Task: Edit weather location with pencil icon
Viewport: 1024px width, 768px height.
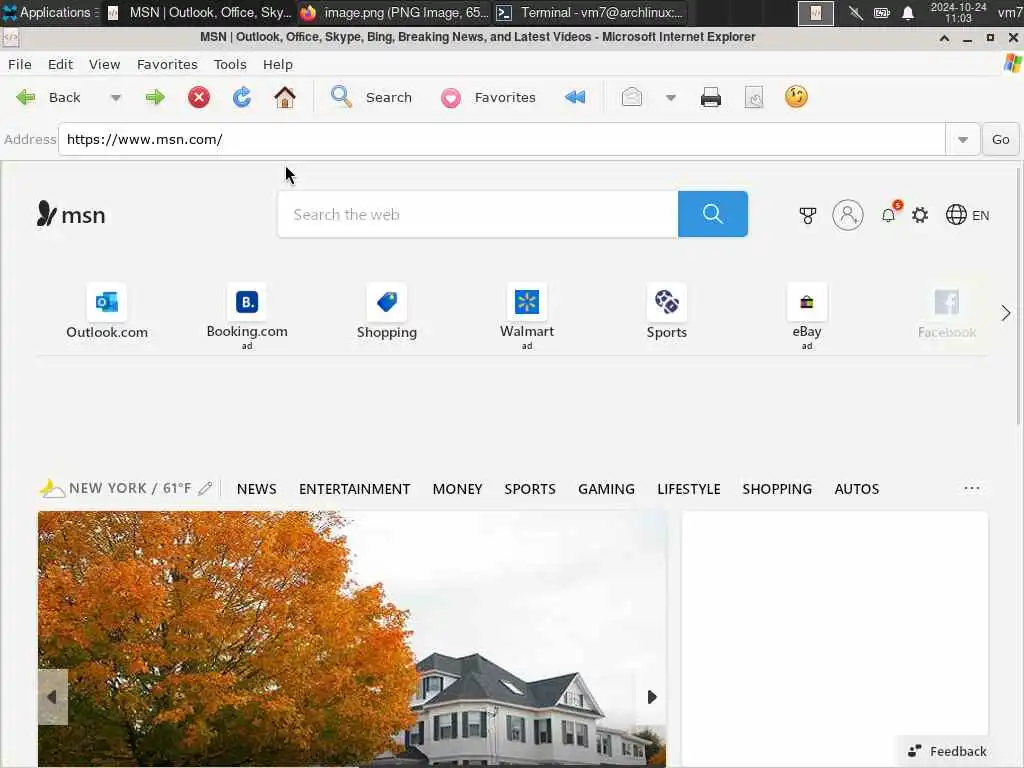Action: pyautogui.click(x=205, y=488)
